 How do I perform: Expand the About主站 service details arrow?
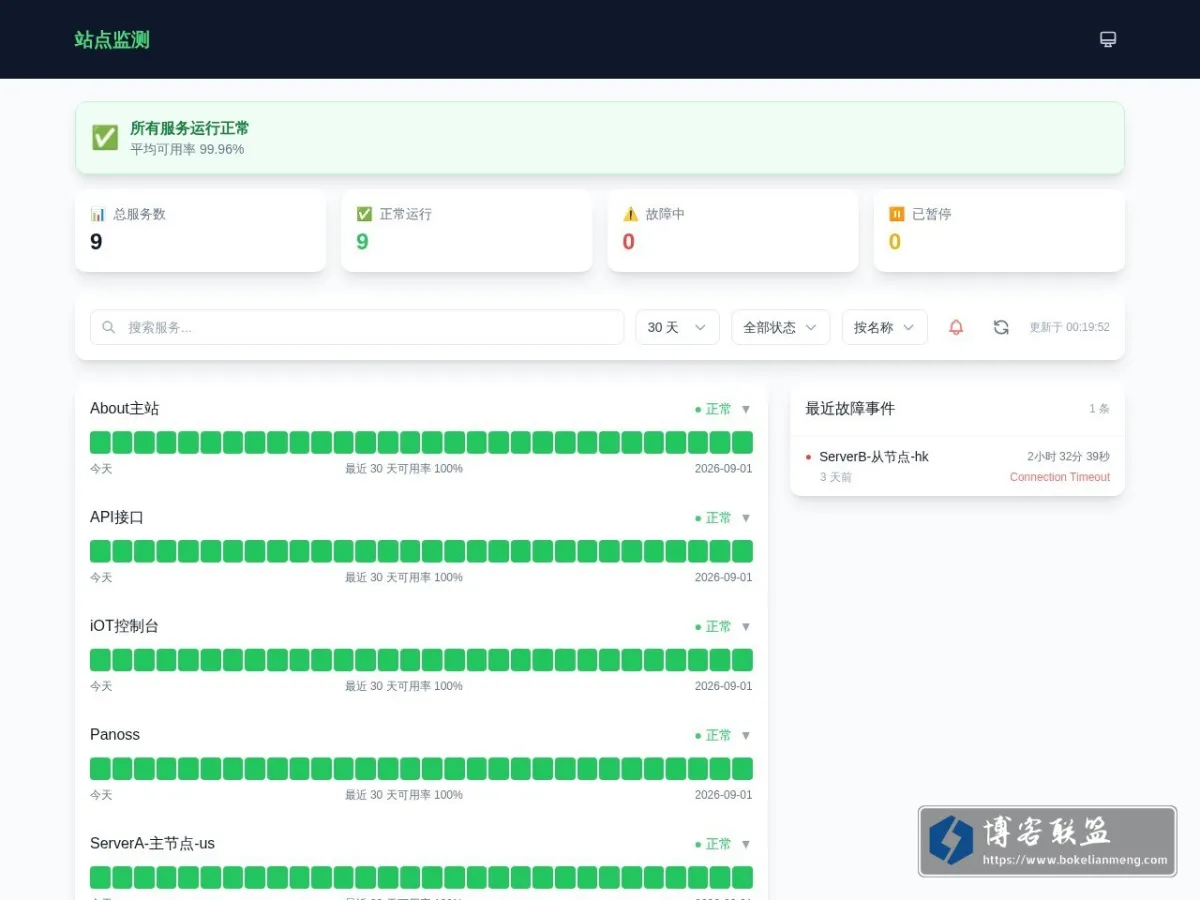pyautogui.click(x=745, y=409)
